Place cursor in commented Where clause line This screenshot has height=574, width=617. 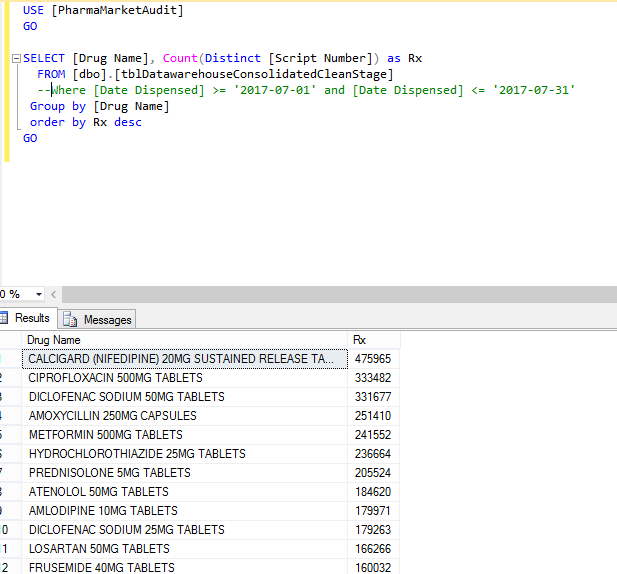coord(300,90)
